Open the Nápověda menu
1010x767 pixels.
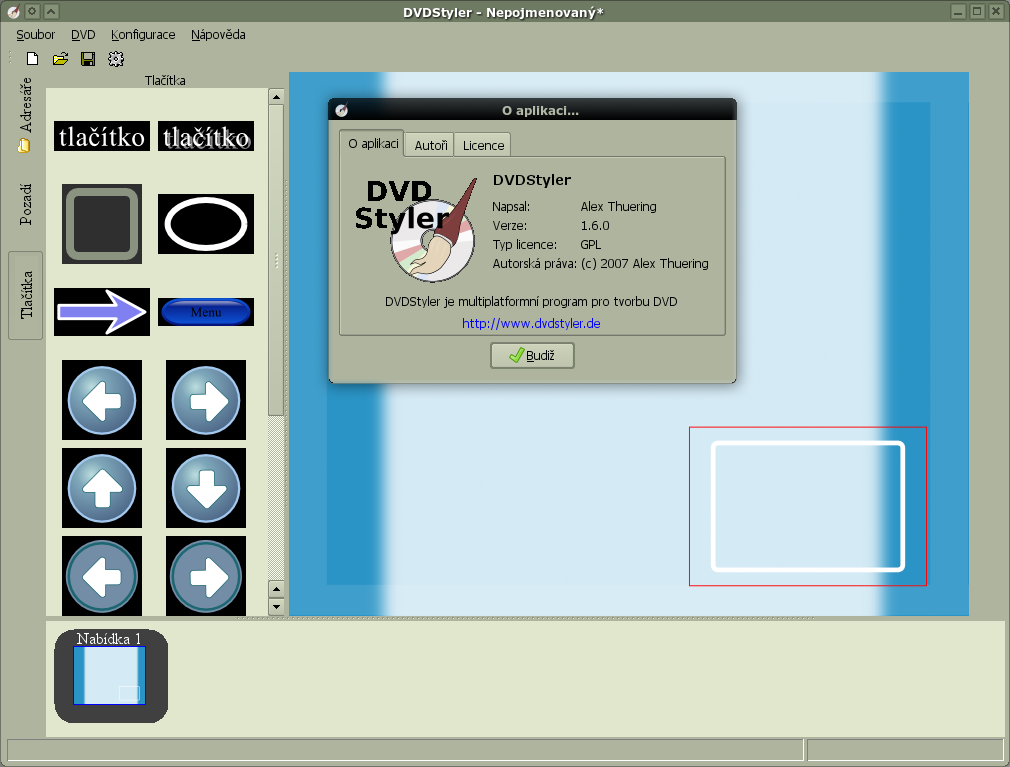(x=218, y=35)
